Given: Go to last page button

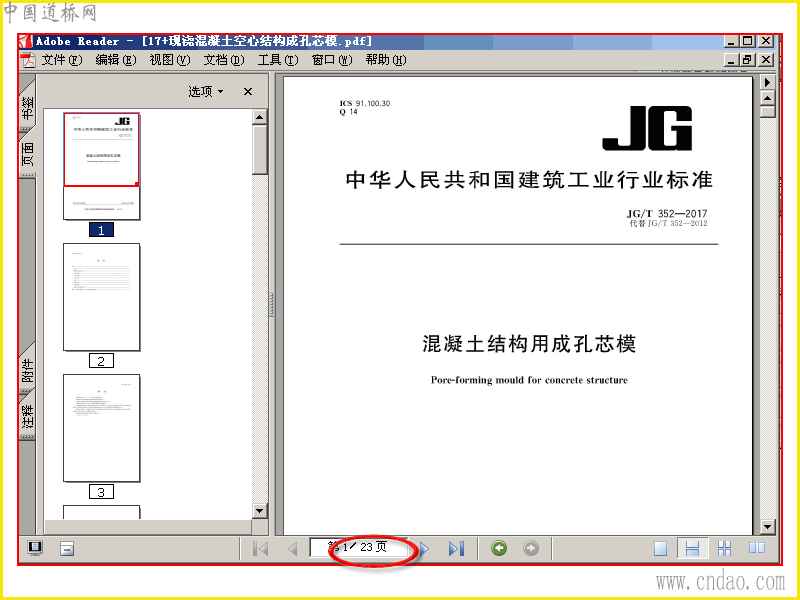Looking at the screenshot, I should pos(456,549).
